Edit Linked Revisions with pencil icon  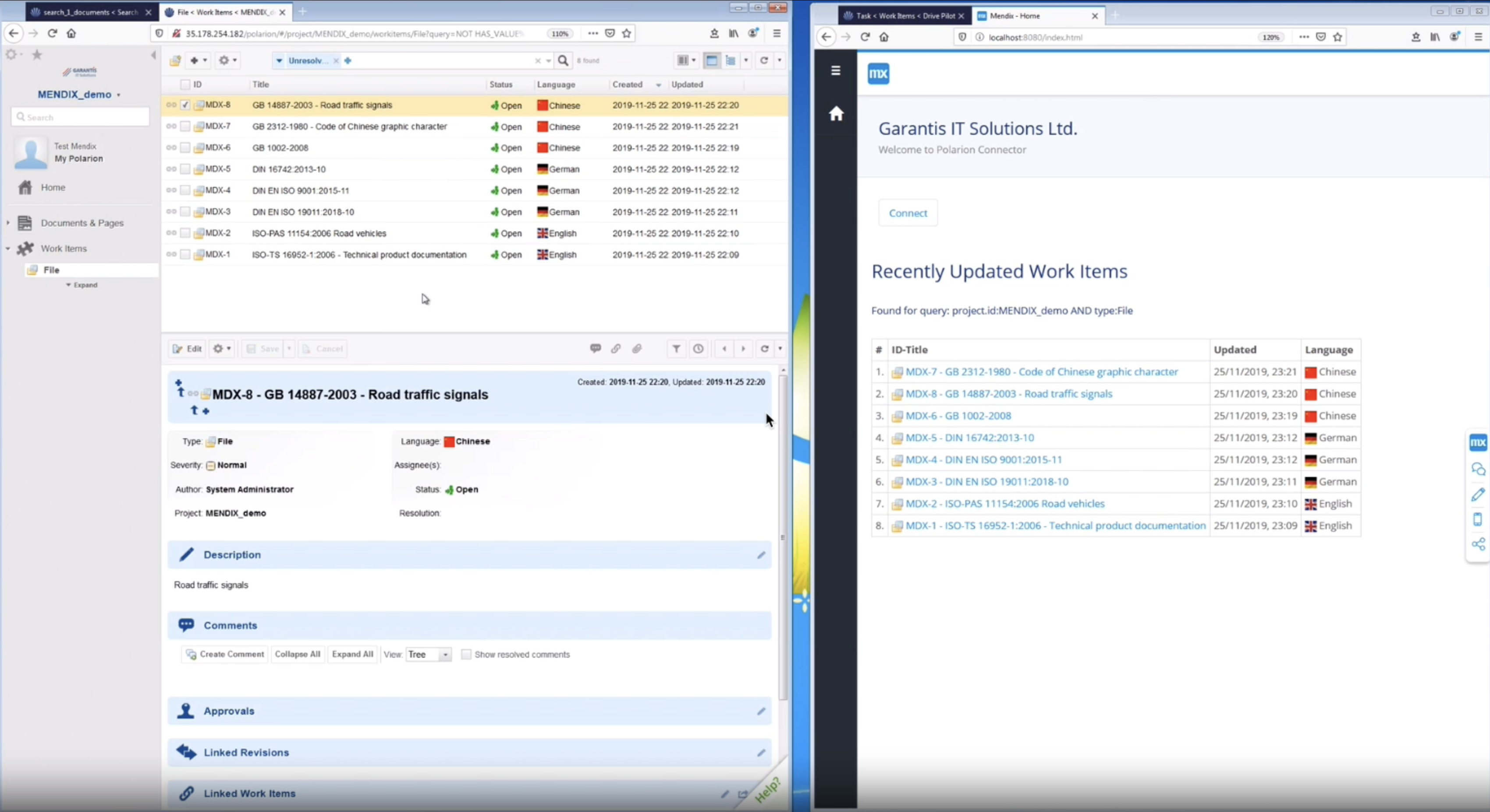click(761, 752)
